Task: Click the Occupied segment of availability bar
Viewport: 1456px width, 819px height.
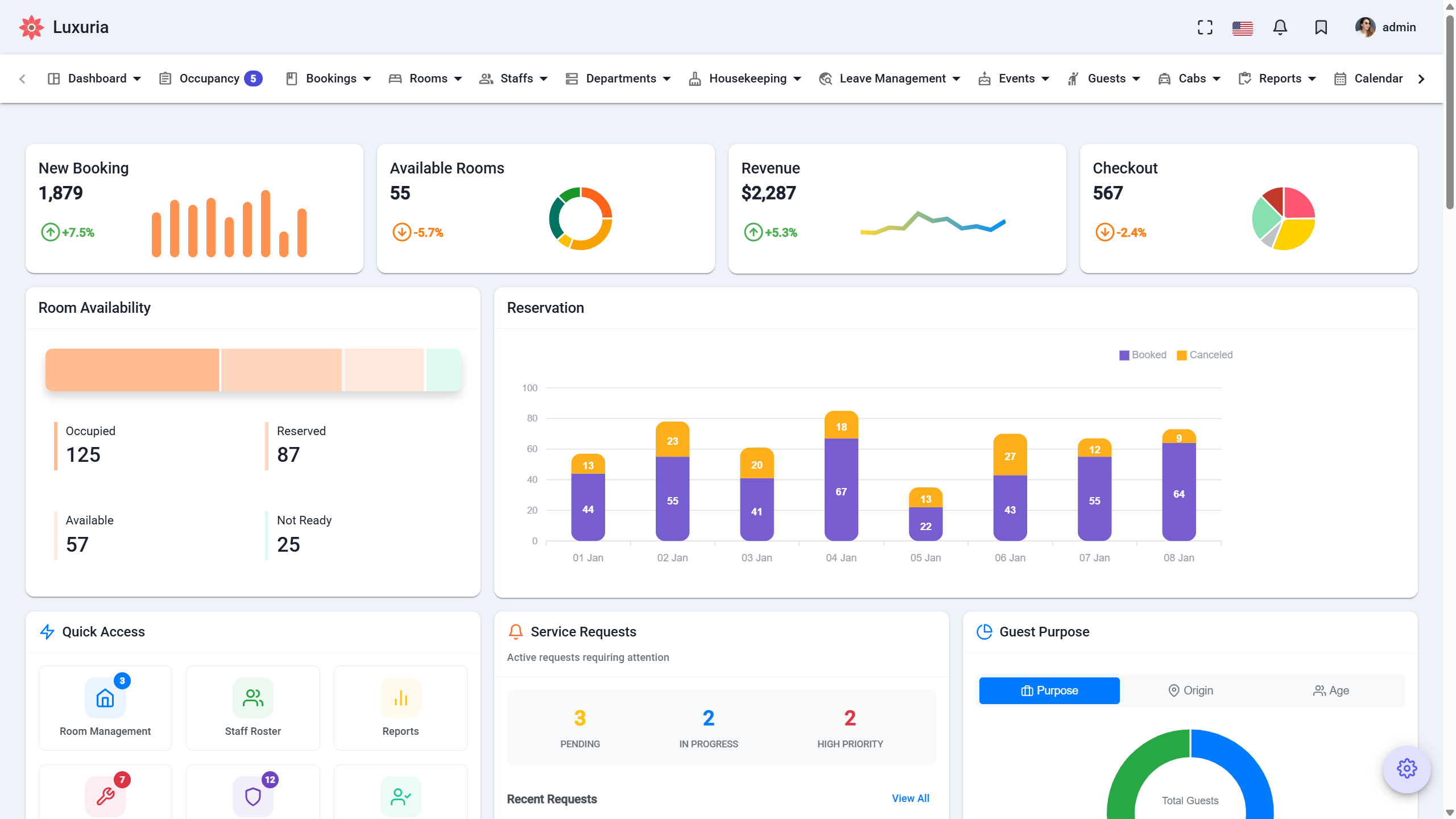Action: click(132, 370)
